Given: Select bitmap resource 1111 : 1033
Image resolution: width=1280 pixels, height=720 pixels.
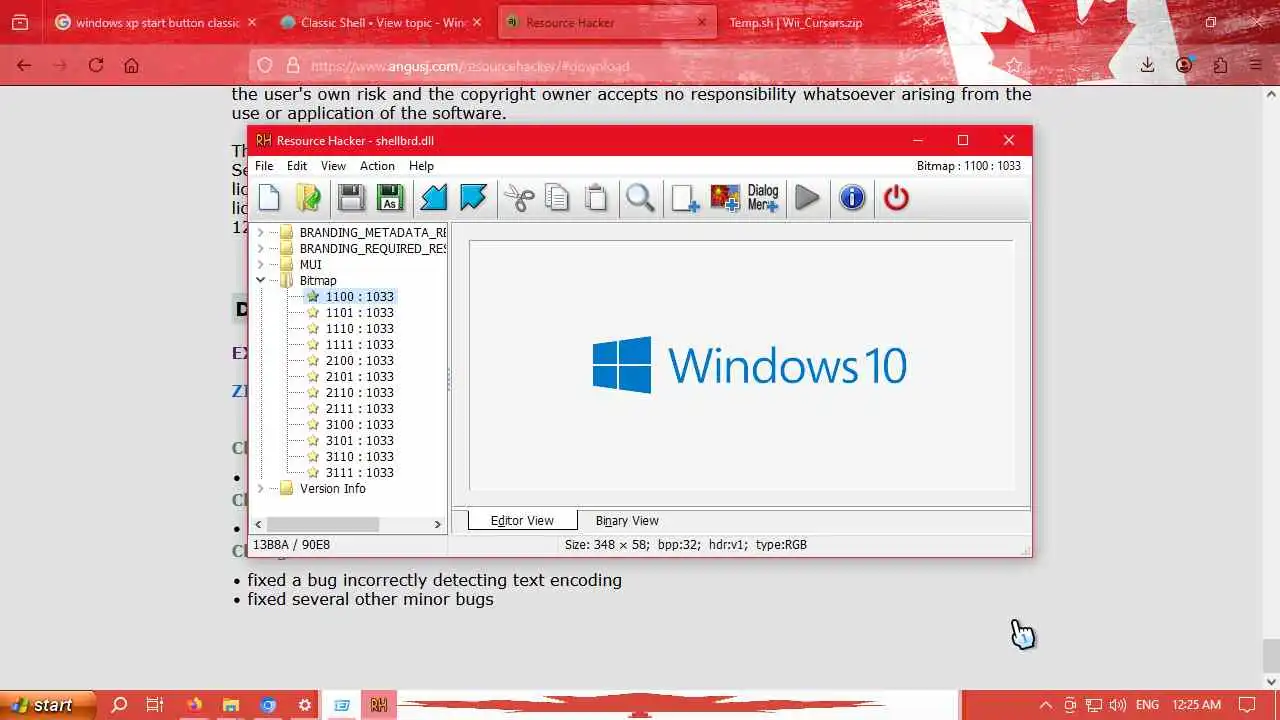Looking at the screenshot, I should click(359, 344).
